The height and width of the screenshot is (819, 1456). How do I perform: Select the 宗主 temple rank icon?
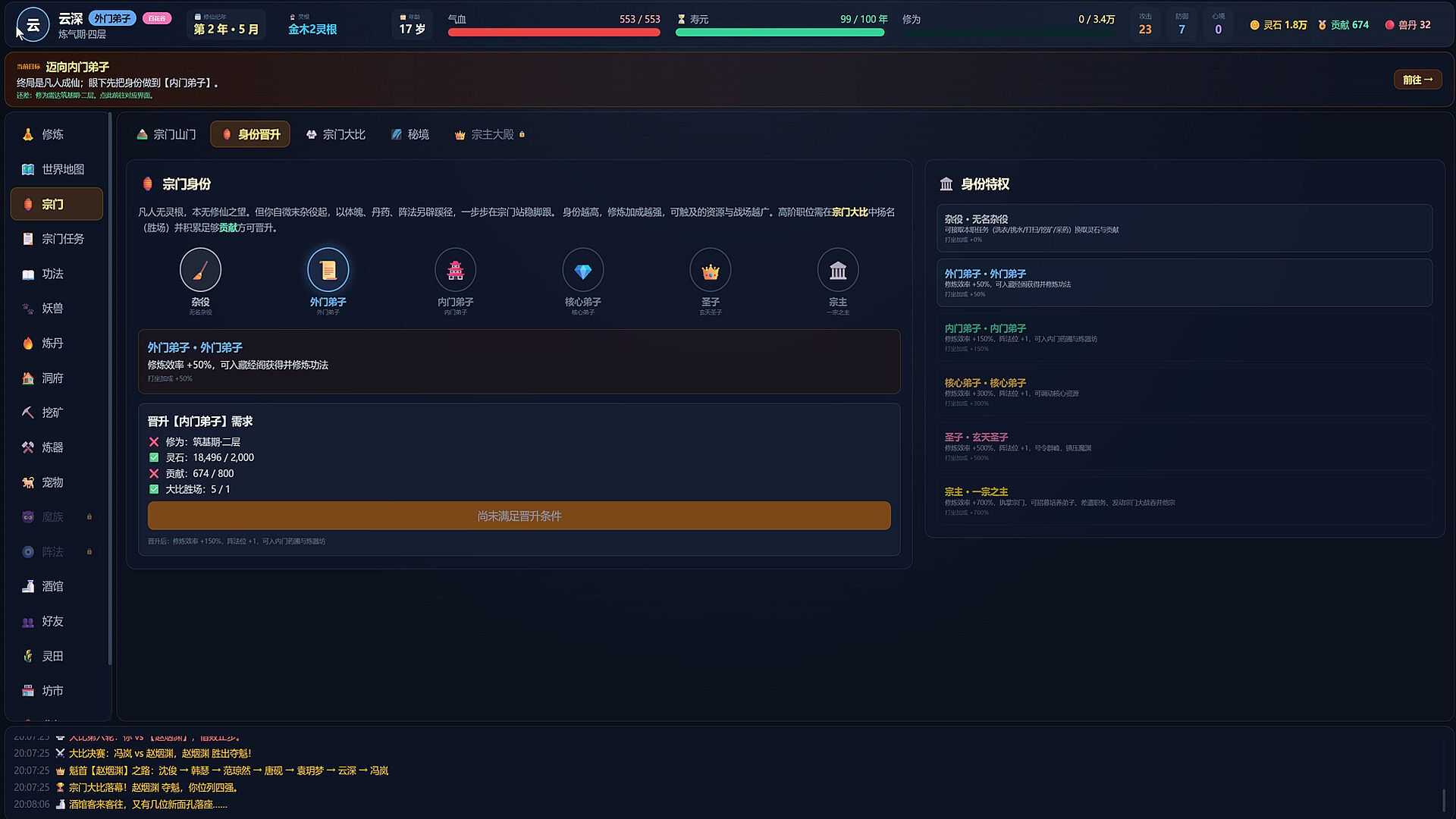pos(837,270)
